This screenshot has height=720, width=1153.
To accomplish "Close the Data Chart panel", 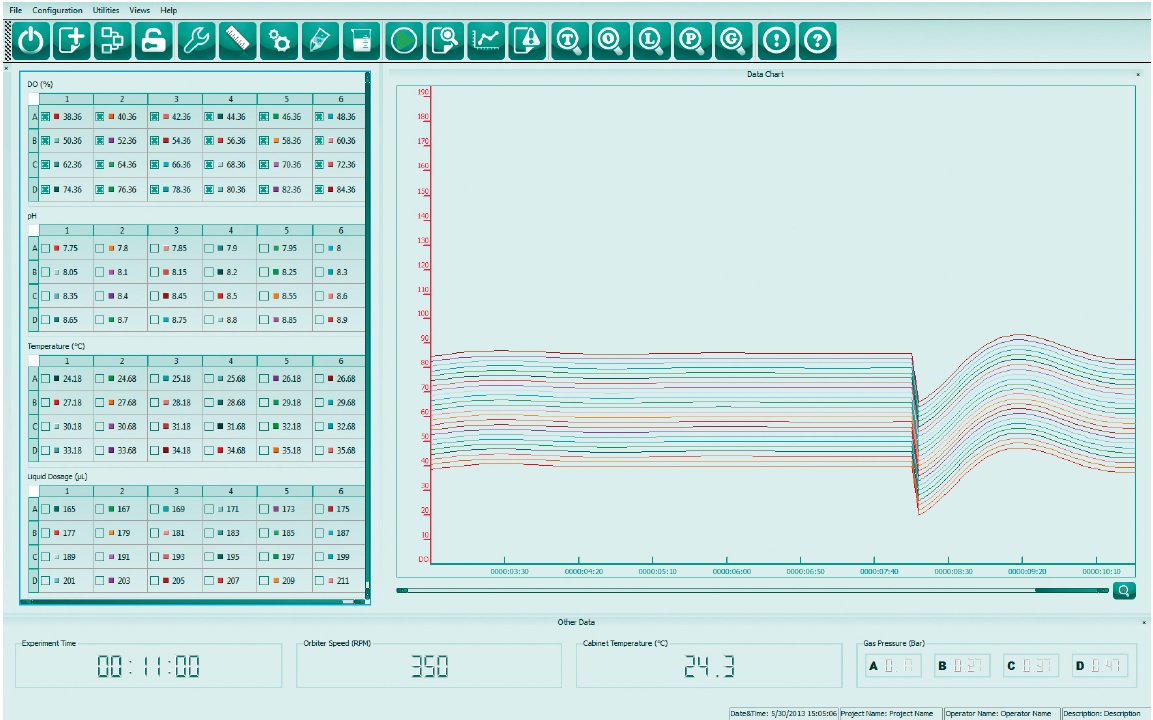I will 1138,74.
